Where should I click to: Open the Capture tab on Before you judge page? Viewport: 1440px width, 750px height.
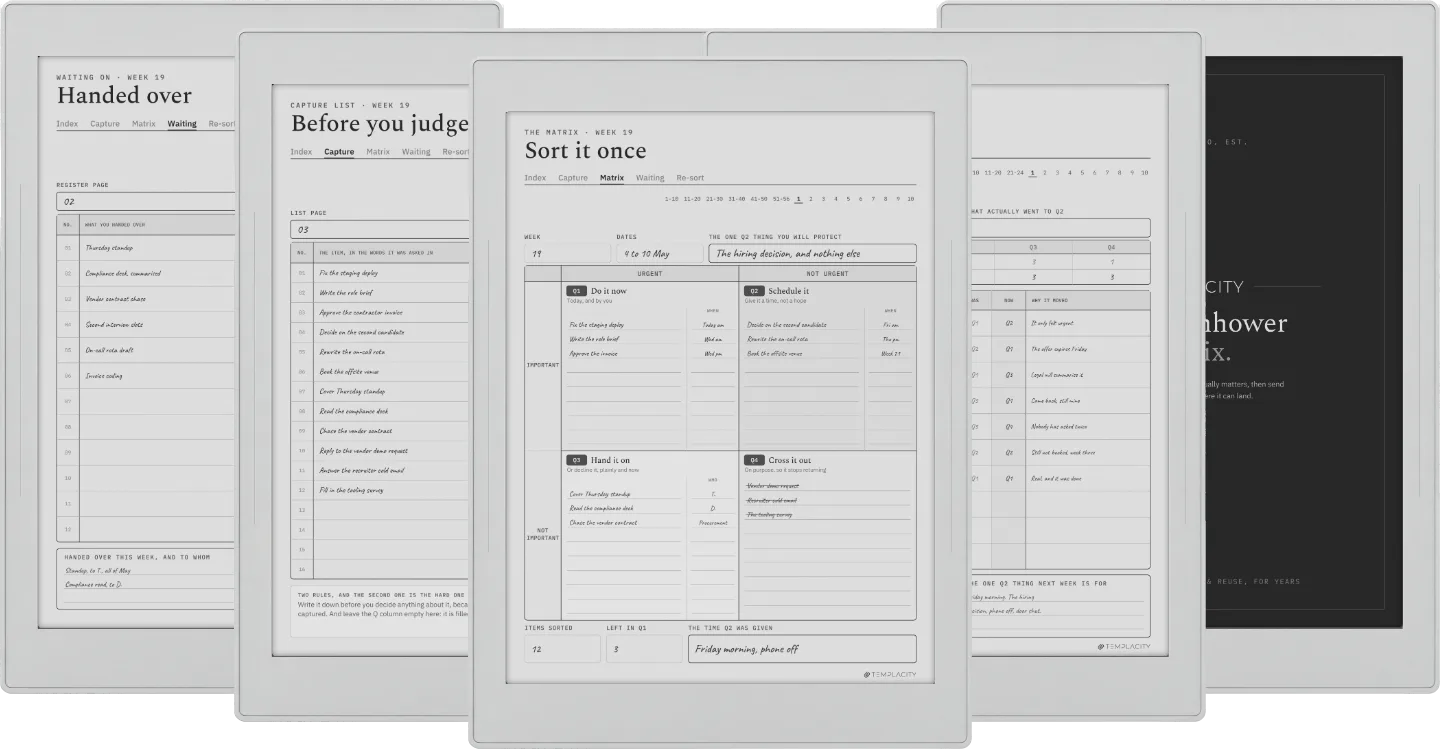[x=339, y=152]
